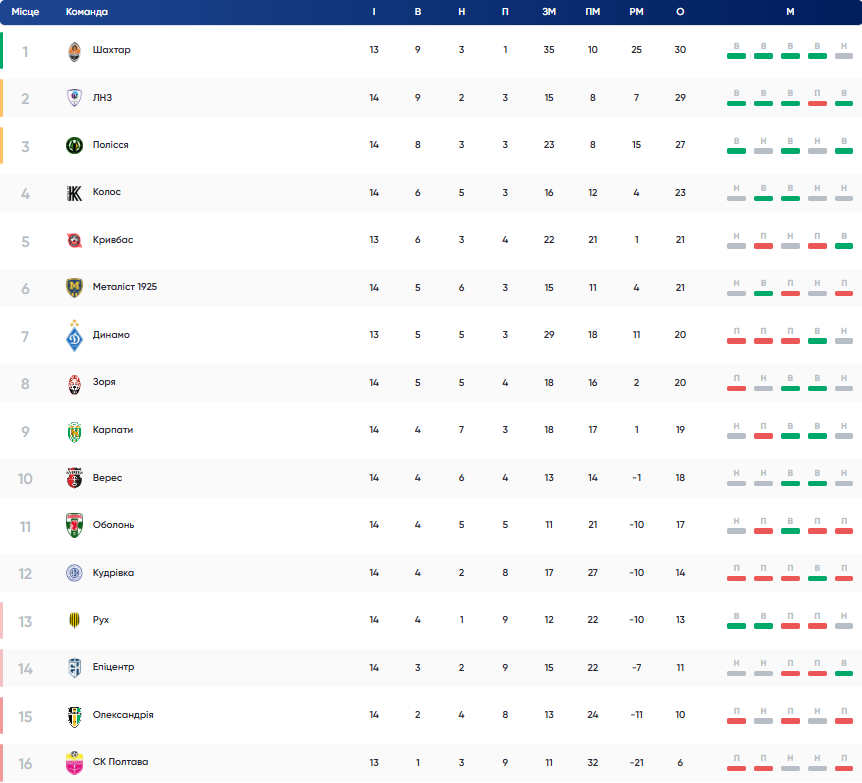Click the ЛНЗ team crest
Image resolution: width=862 pixels, height=783 pixels.
74,98
